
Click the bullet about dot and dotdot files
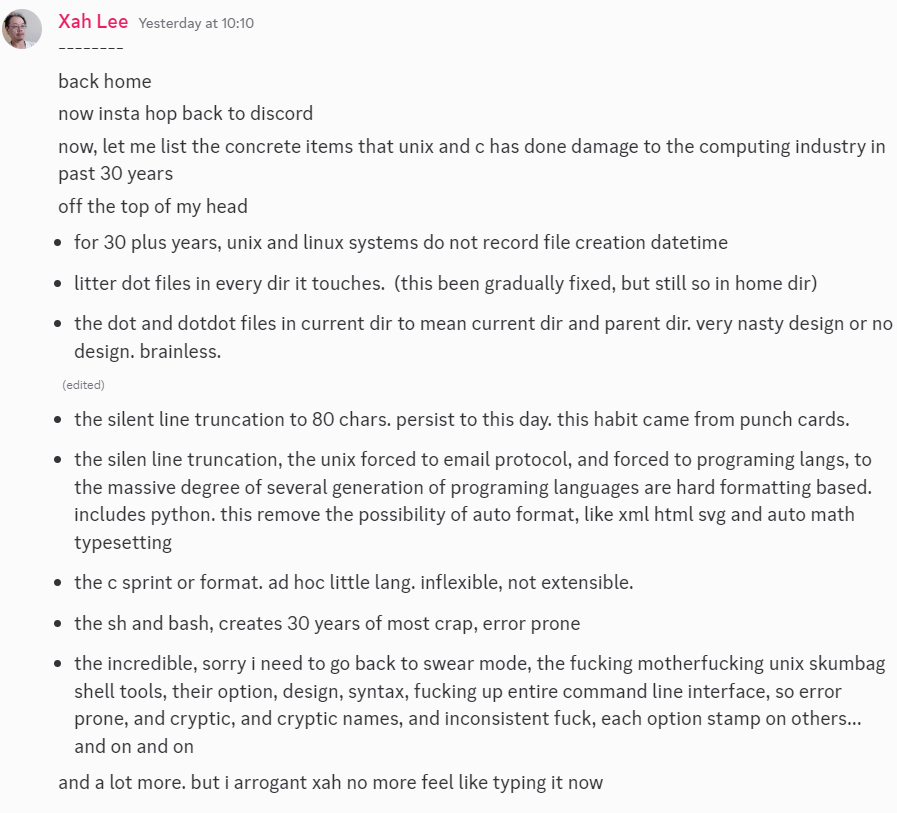click(x=480, y=324)
